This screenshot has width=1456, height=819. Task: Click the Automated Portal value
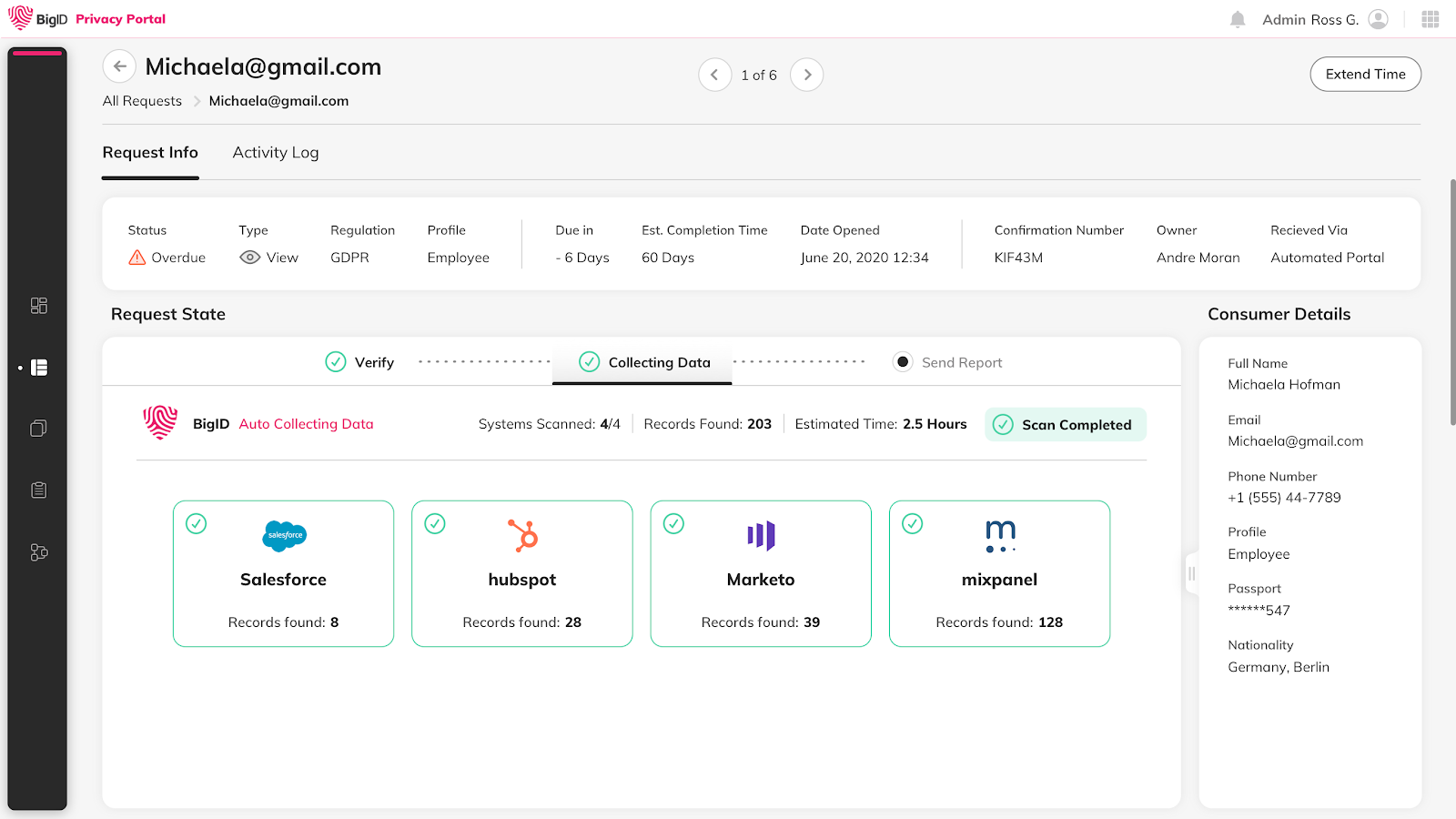[1328, 258]
